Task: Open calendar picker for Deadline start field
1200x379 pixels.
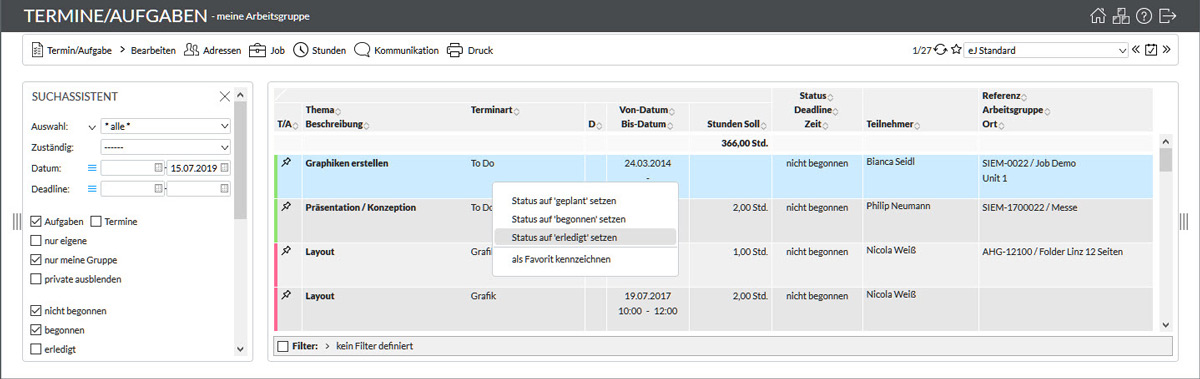Action: 159,188
